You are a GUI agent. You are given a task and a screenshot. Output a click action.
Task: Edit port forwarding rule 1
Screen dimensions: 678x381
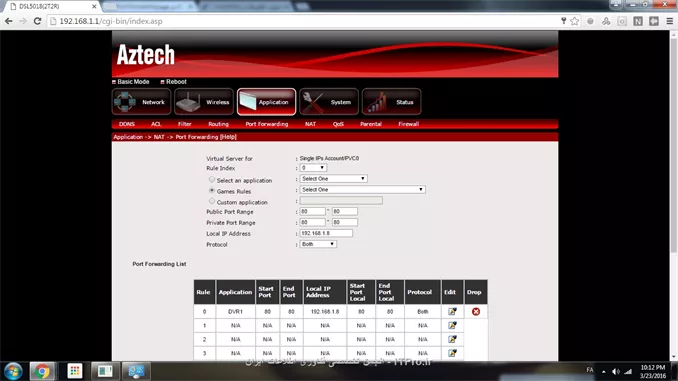(452, 325)
